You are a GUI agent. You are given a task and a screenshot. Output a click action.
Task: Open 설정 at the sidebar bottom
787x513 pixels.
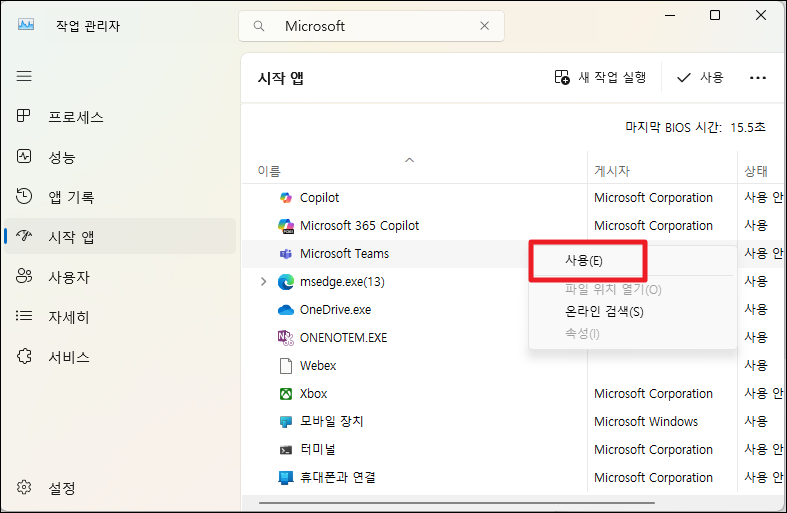120,487
